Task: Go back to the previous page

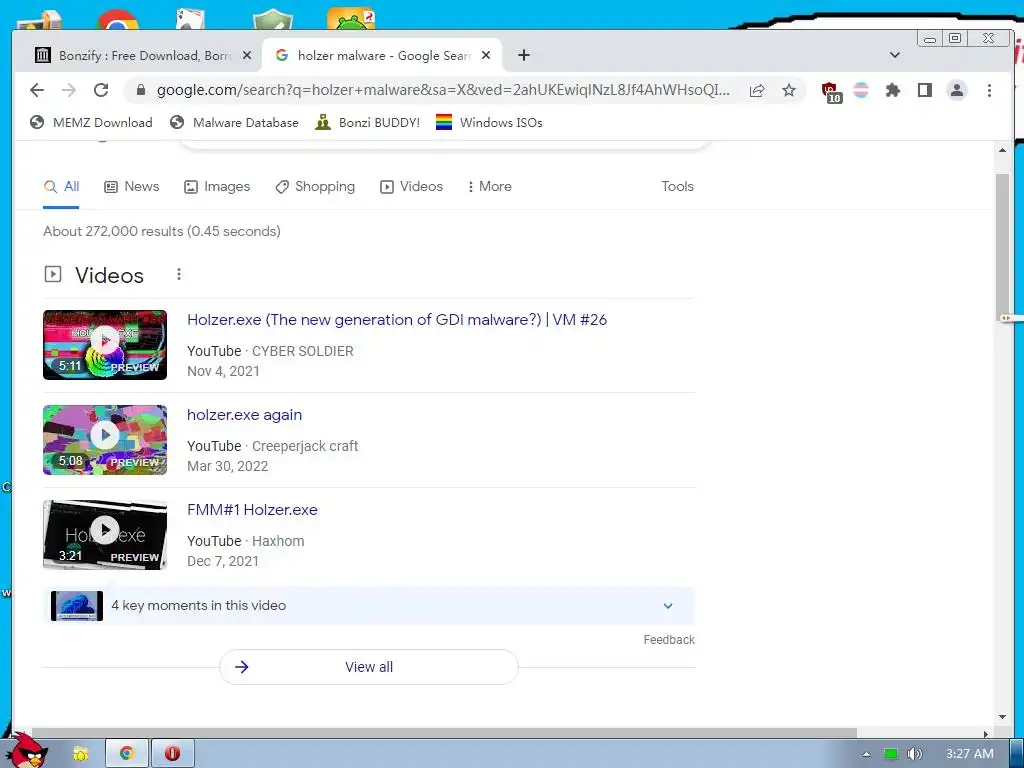Action: (x=37, y=90)
